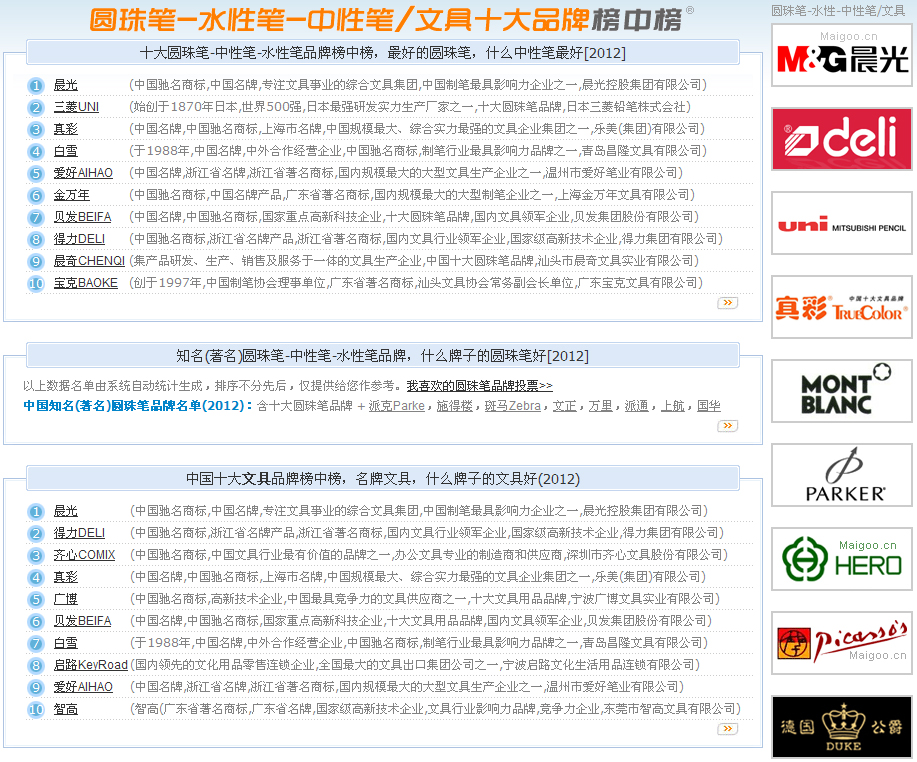
Task: Click the sidebar caption 圆珠笔-水性-中性笔/文具
Action: tap(838, 11)
